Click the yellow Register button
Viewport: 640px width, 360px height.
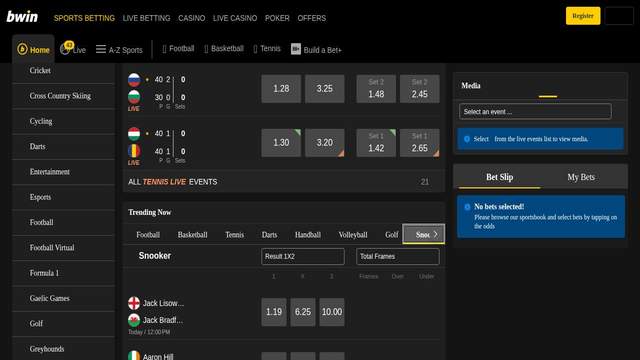pyautogui.click(x=583, y=16)
